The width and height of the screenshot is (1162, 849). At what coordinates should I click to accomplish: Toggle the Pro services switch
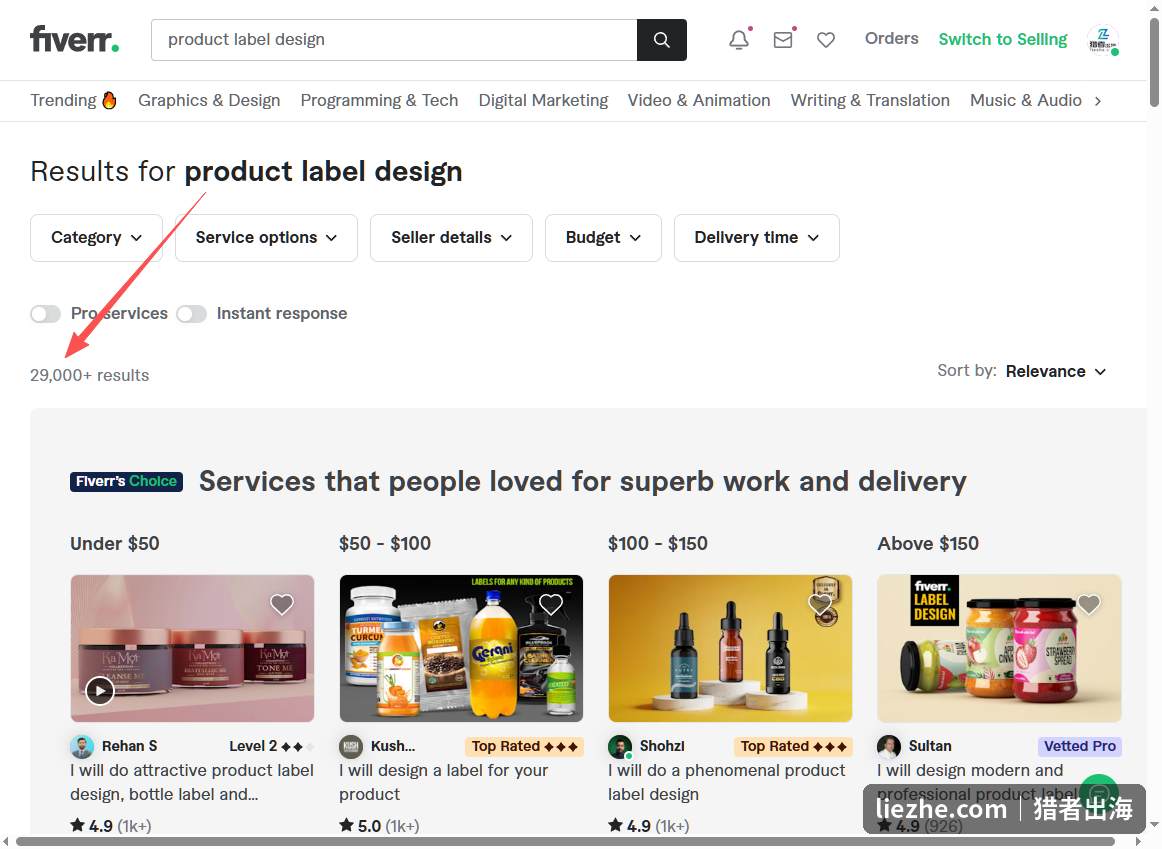pos(45,314)
